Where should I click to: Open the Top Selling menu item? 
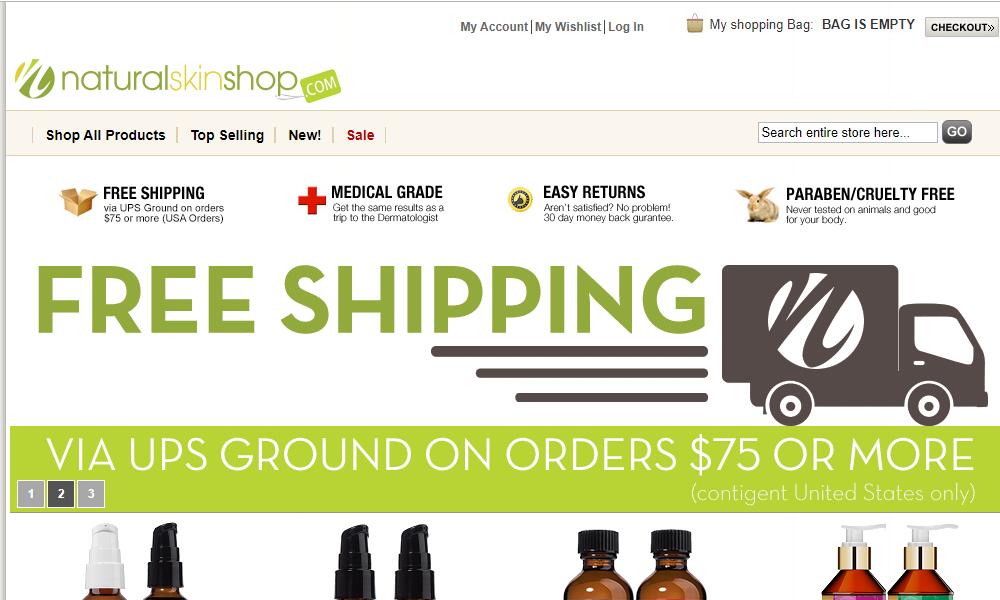point(227,135)
